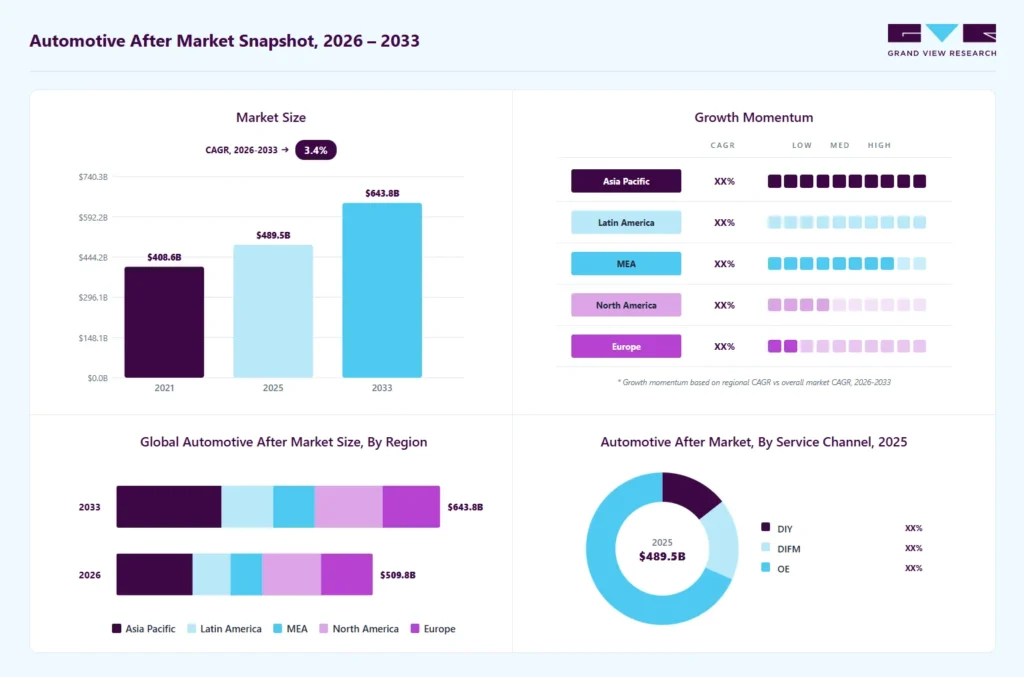Screen dimensions: 1024x677
Task: Click the MEA legend color square
Action: (278, 629)
